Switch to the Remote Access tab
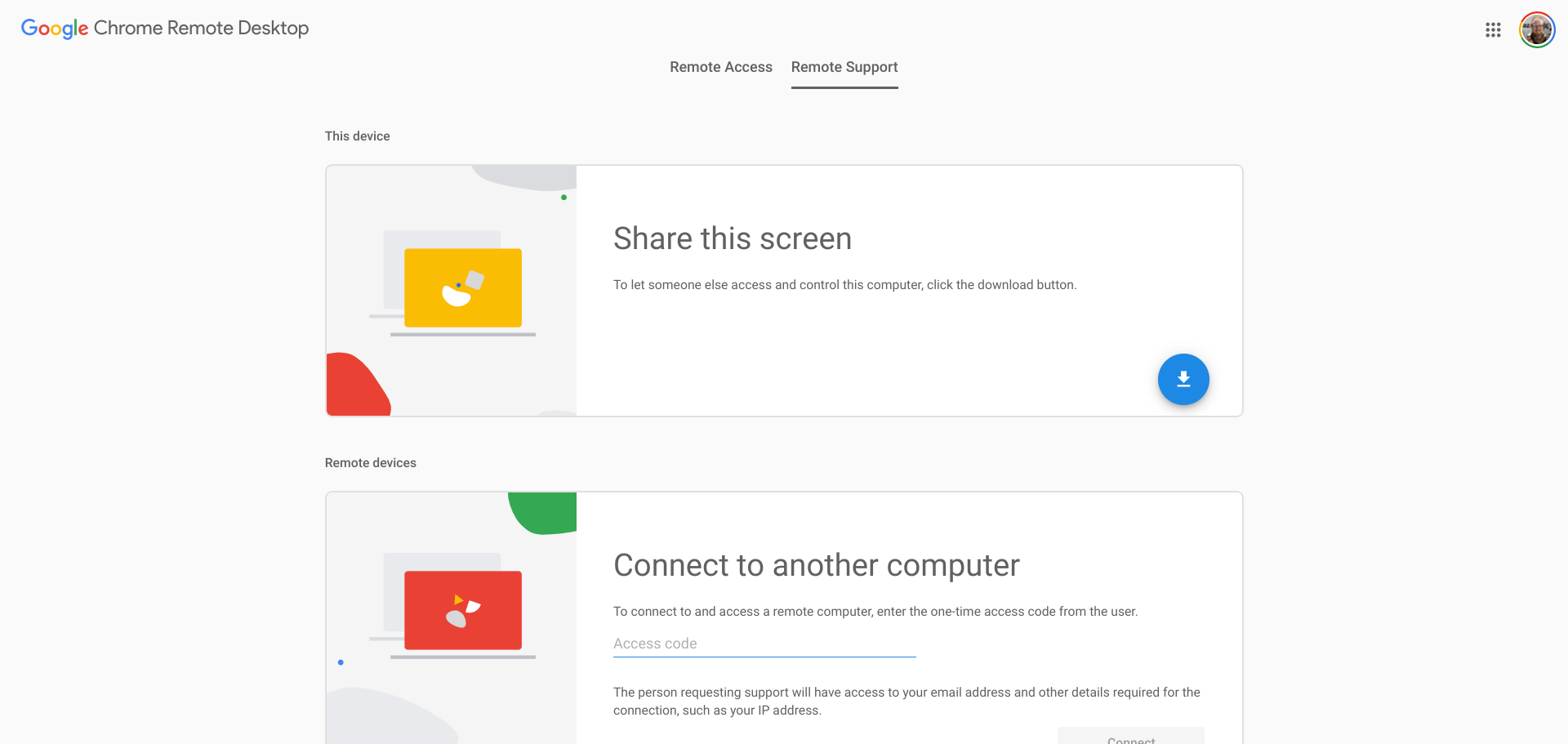 click(720, 67)
